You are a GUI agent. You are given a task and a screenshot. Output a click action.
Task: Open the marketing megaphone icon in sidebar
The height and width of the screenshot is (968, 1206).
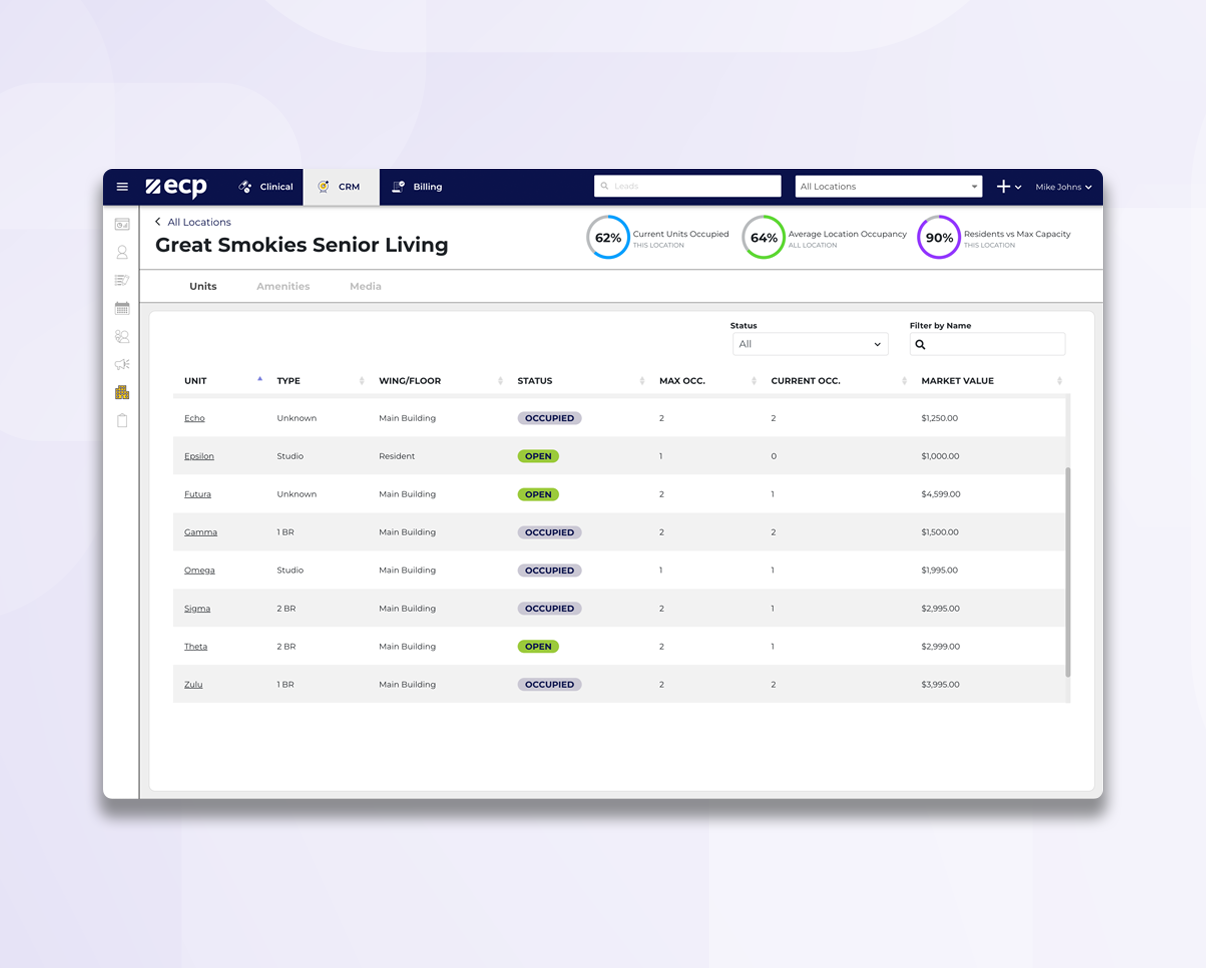tap(122, 364)
